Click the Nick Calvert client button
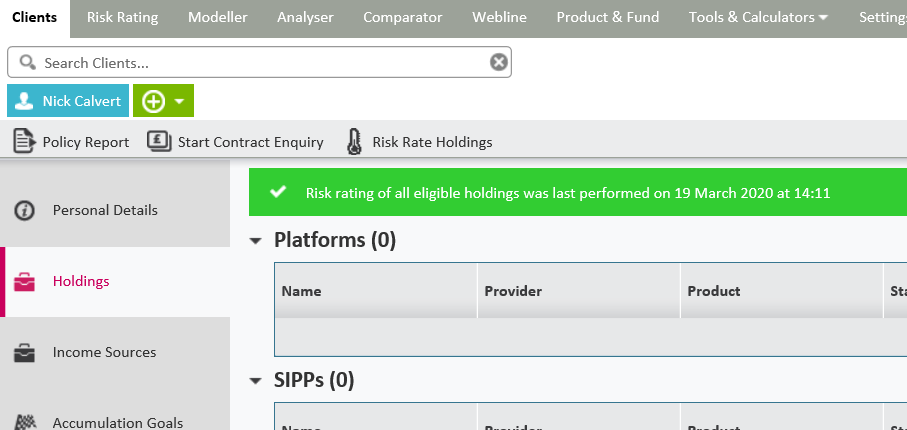The width and height of the screenshot is (907, 430). pos(68,101)
